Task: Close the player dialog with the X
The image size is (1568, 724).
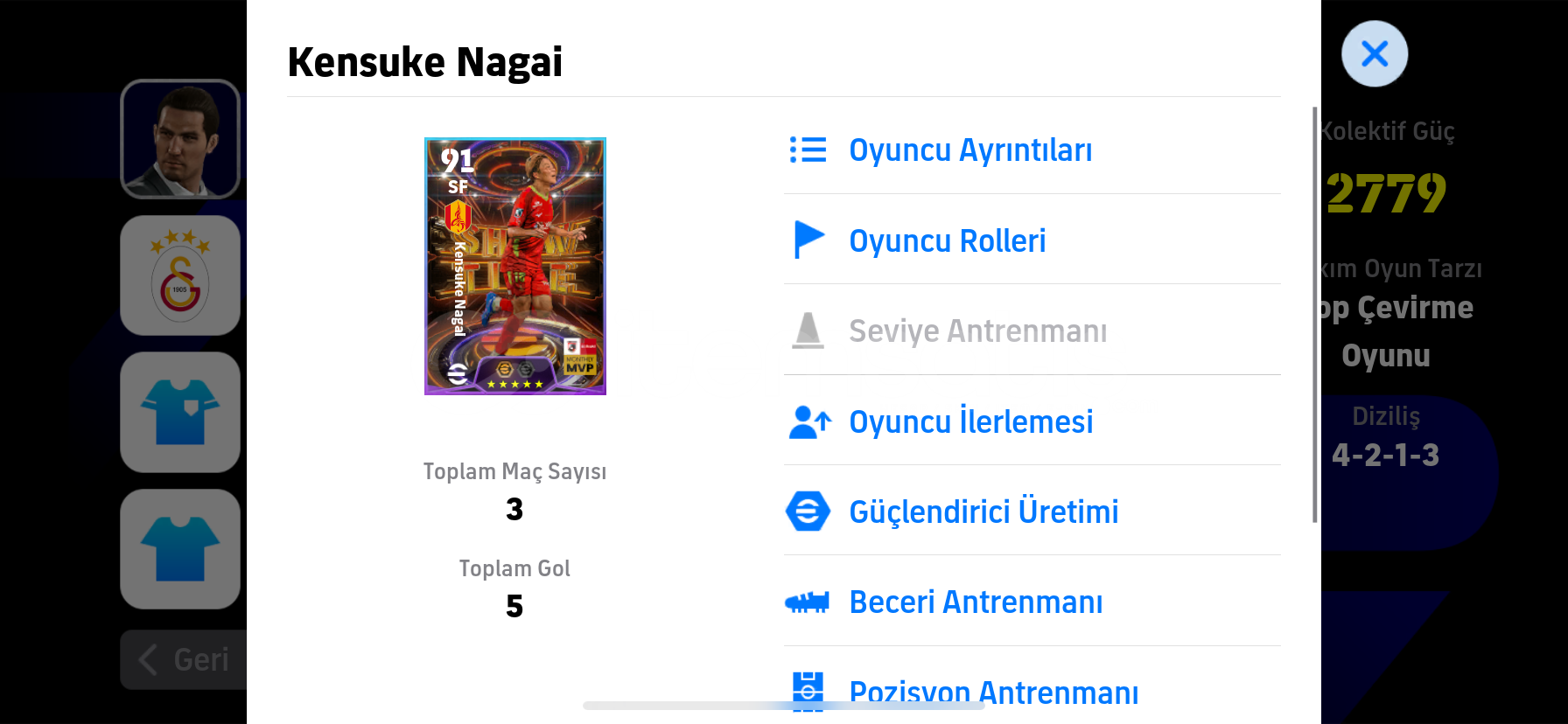Action: (1375, 53)
